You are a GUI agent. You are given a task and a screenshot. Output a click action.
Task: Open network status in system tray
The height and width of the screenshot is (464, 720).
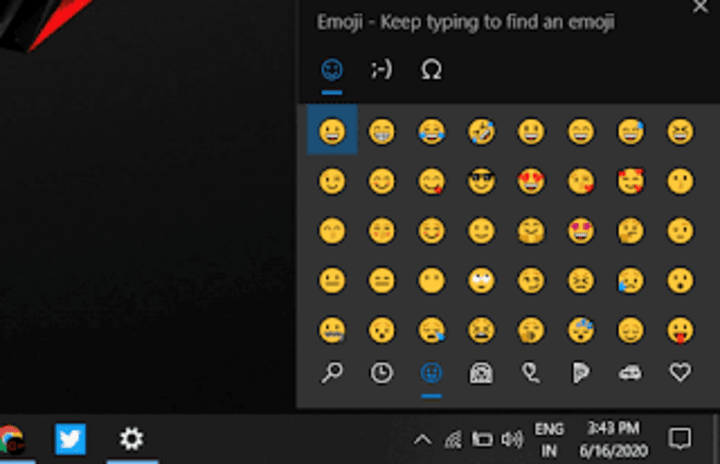pyautogui.click(x=453, y=440)
